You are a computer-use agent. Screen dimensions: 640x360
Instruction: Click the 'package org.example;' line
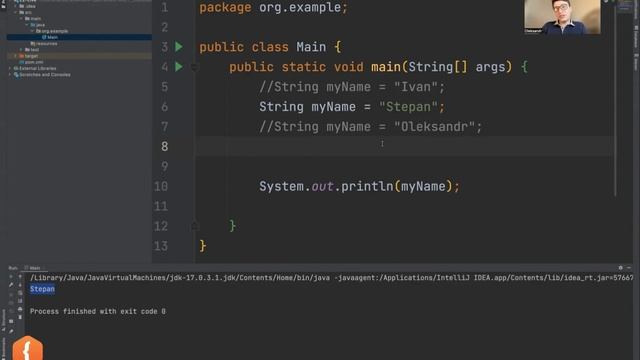273,7
